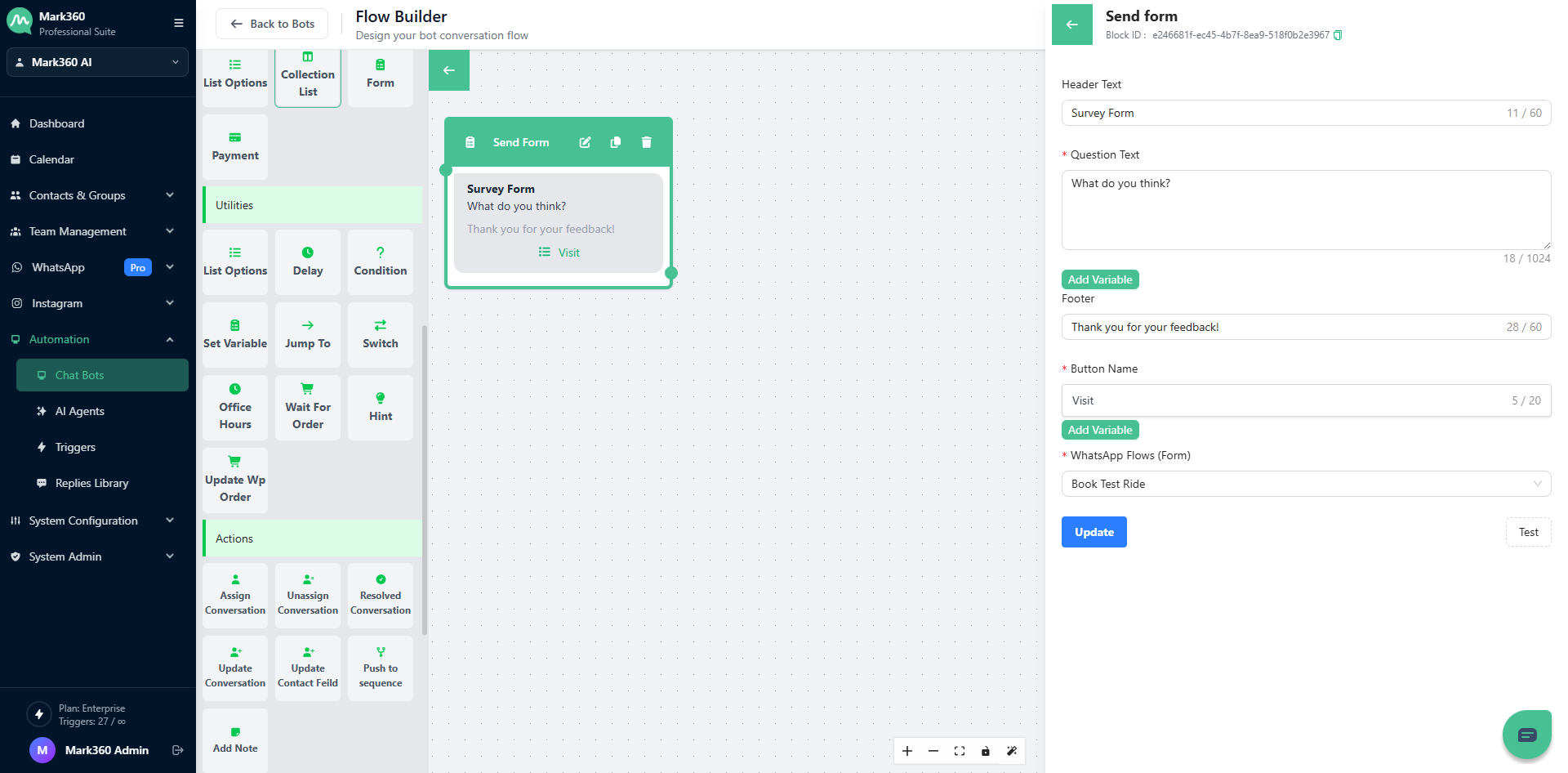
Task: Click into the Header Text field
Action: [x=1282, y=113]
